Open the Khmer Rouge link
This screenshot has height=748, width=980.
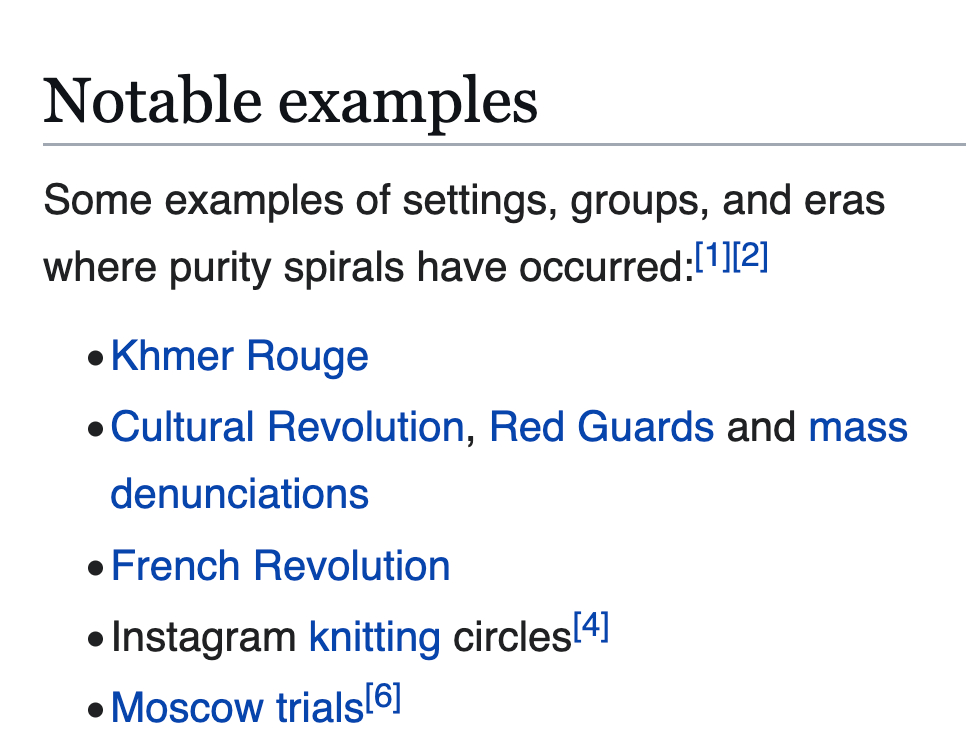coord(239,357)
